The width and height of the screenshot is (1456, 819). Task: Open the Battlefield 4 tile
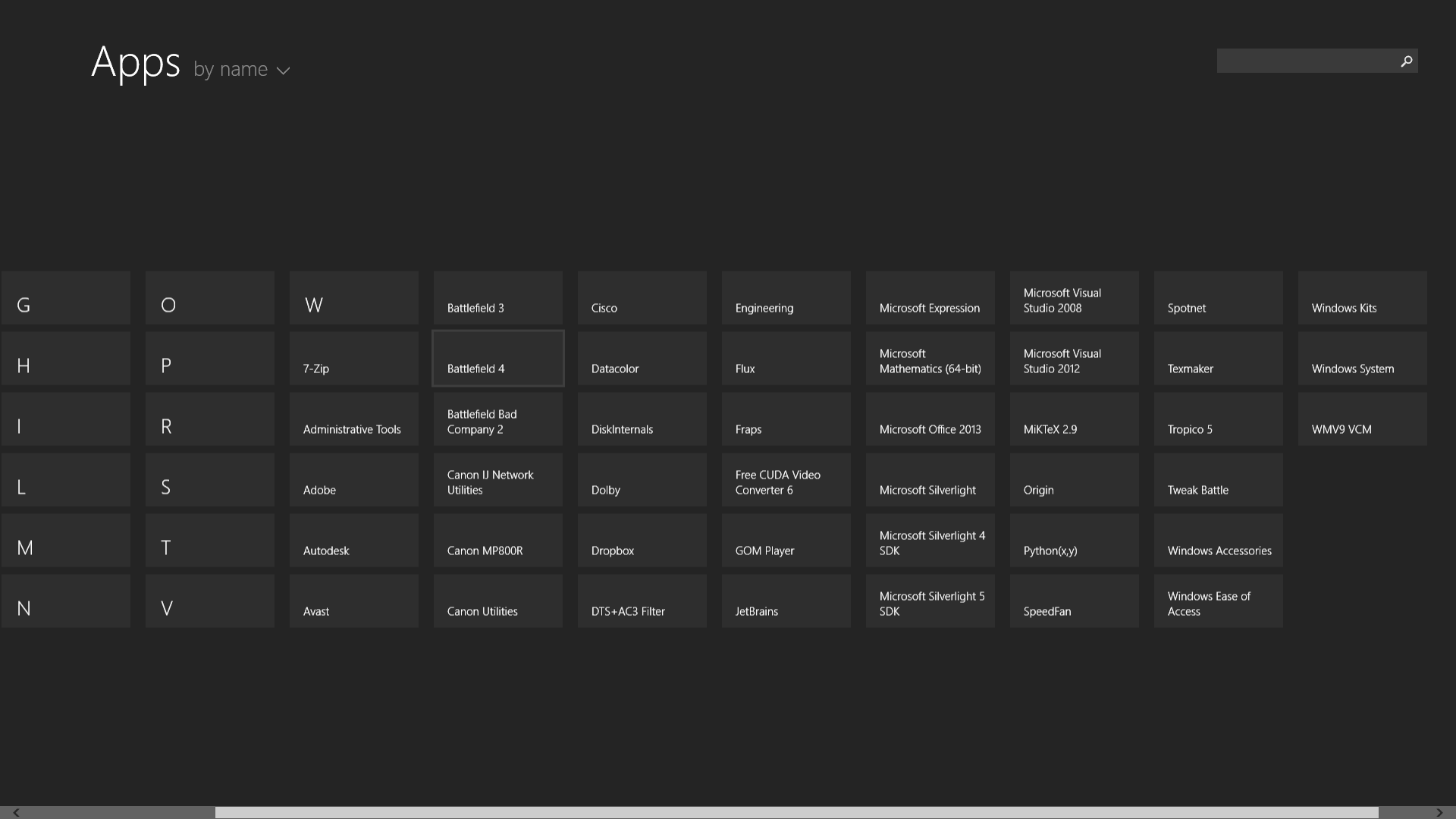click(498, 359)
